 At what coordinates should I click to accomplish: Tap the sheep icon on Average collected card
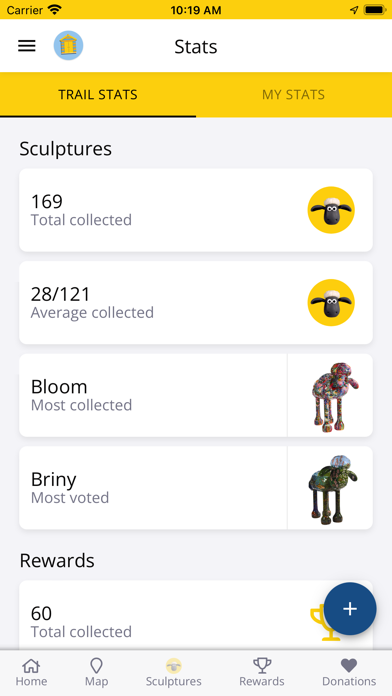[x=331, y=303]
